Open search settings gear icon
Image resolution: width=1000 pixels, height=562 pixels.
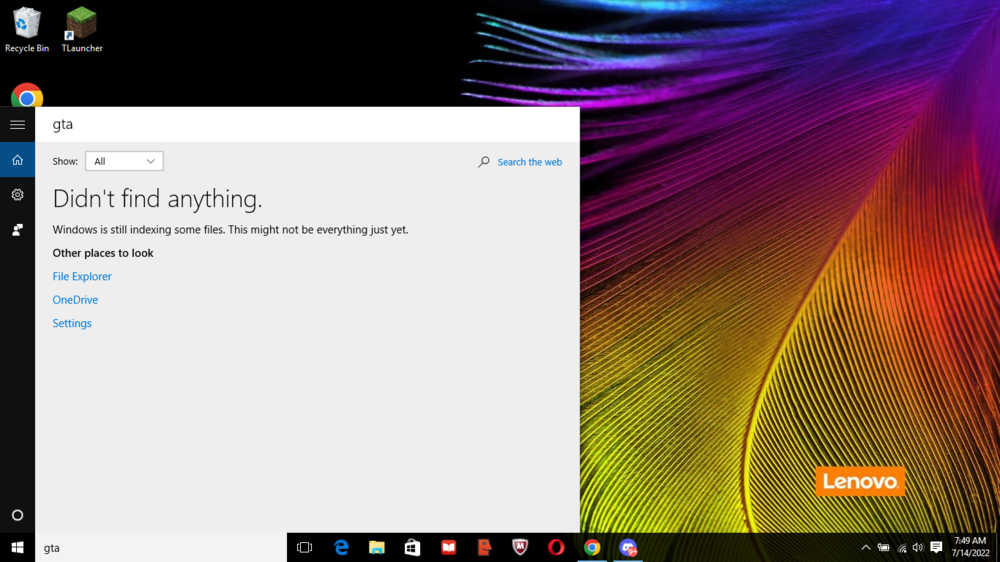17,195
